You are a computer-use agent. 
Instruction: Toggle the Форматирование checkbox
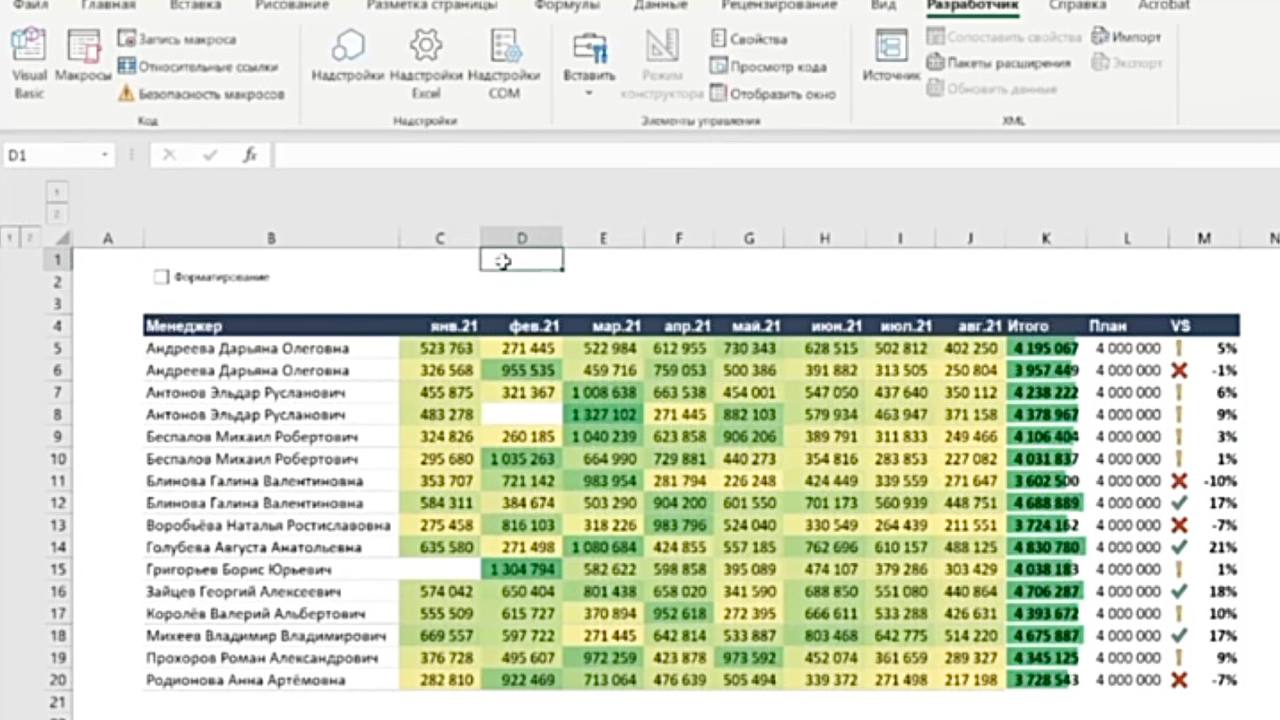161,277
